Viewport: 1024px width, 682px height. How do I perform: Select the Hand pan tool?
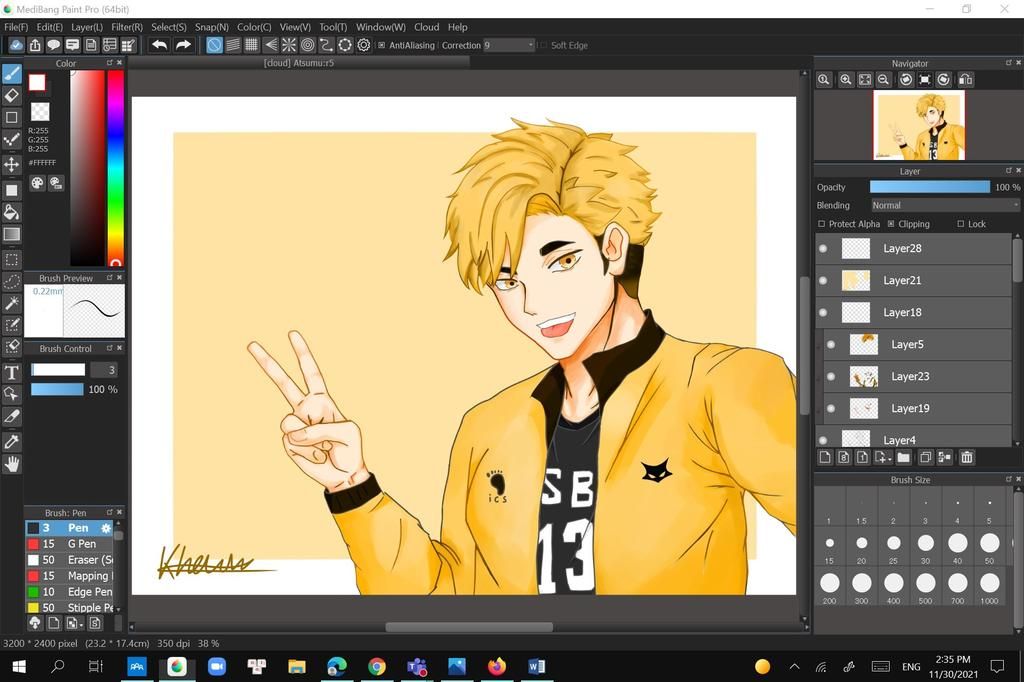[12, 464]
